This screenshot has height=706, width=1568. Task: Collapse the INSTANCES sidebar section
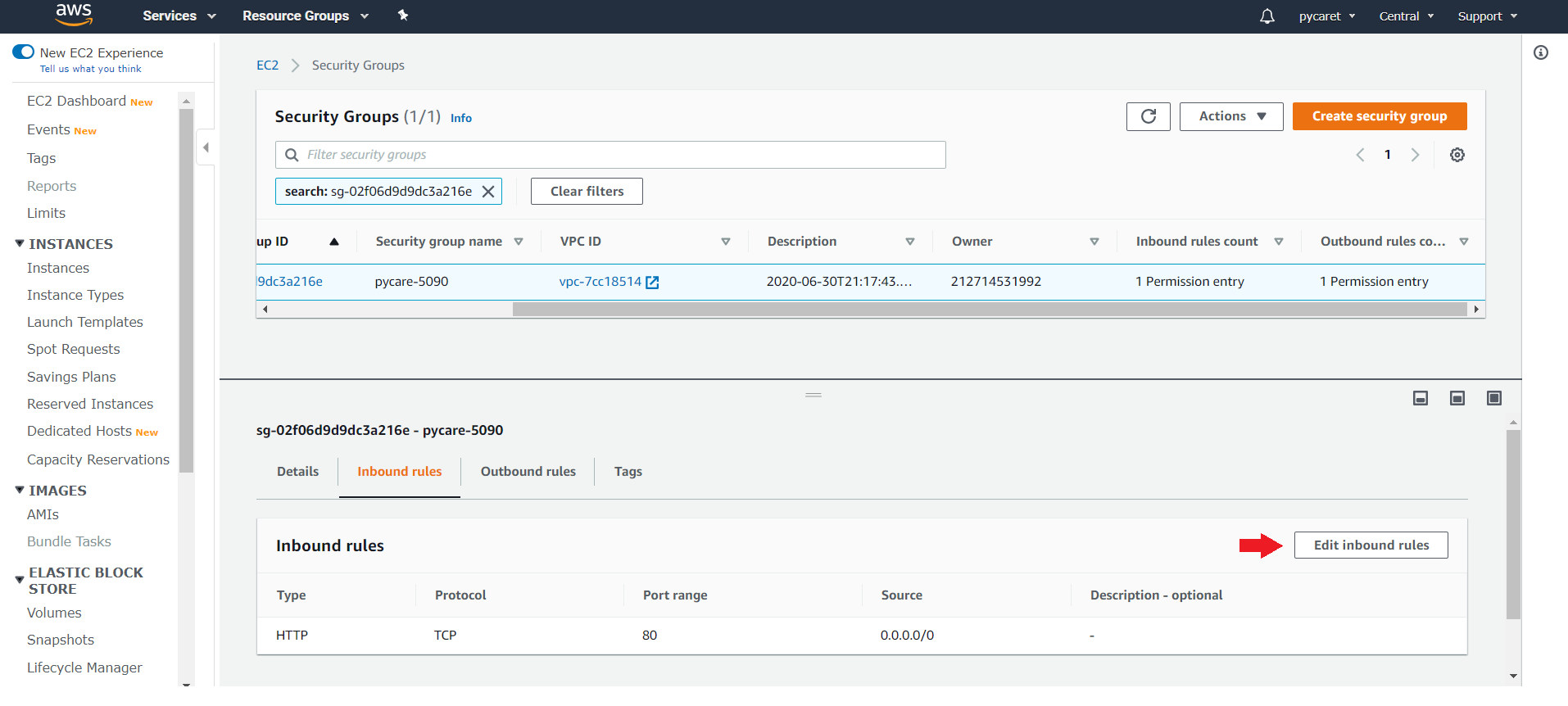point(20,244)
